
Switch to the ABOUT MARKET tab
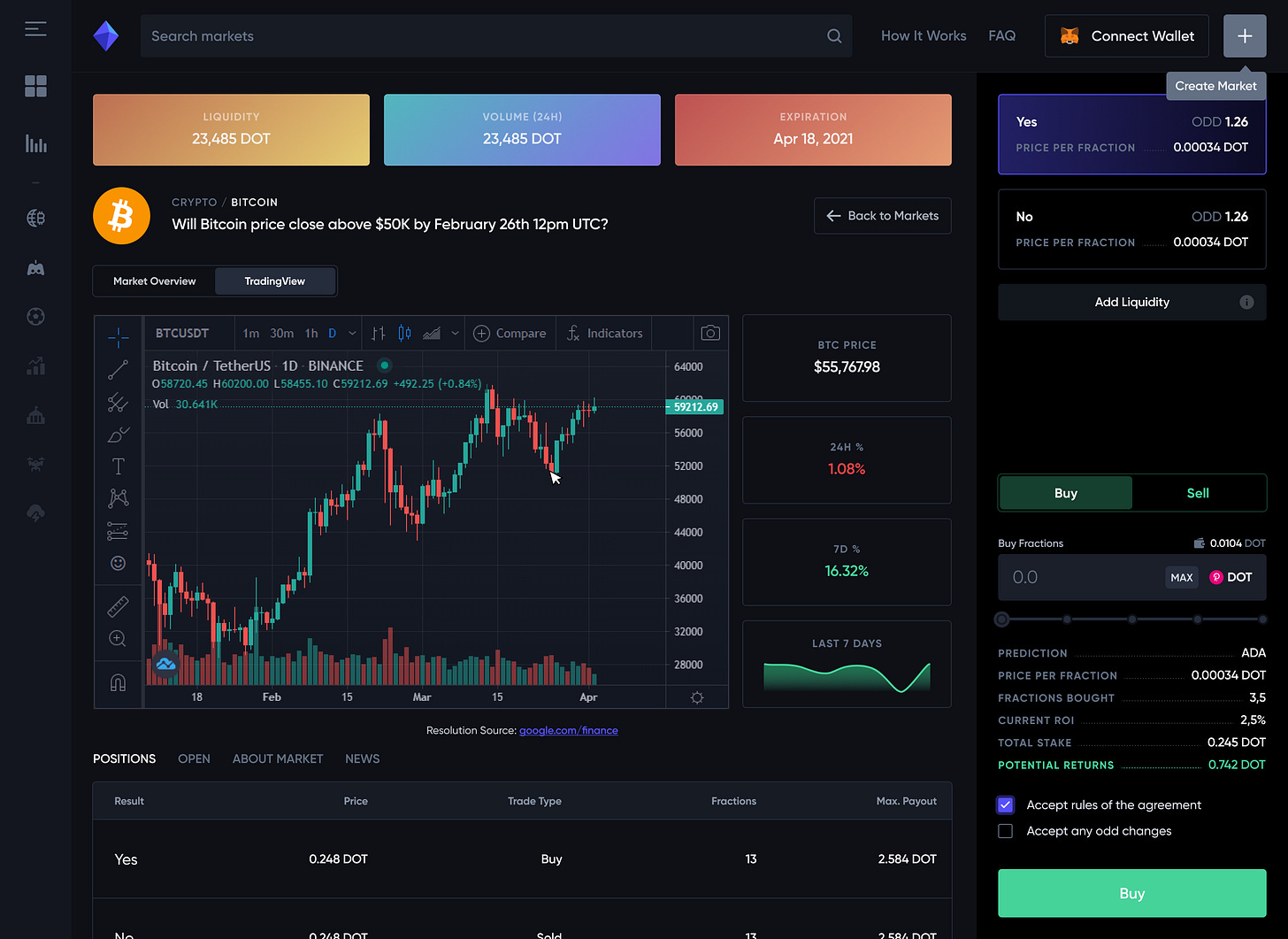point(278,759)
